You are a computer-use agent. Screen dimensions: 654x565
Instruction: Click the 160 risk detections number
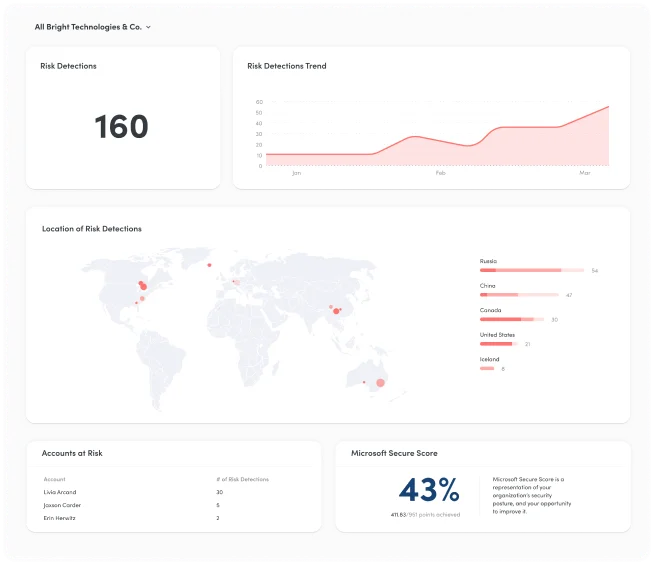click(x=121, y=126)
